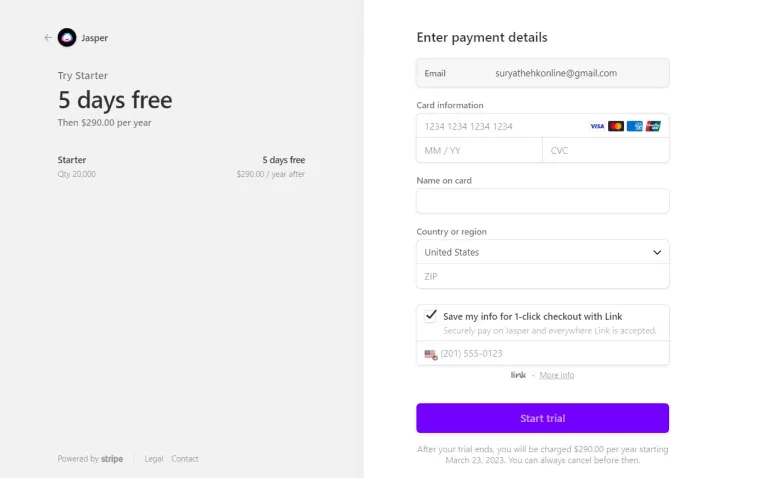Focus the ZIP code field
The width and height of the screenshot is (768, 478).
coord(543,276)
